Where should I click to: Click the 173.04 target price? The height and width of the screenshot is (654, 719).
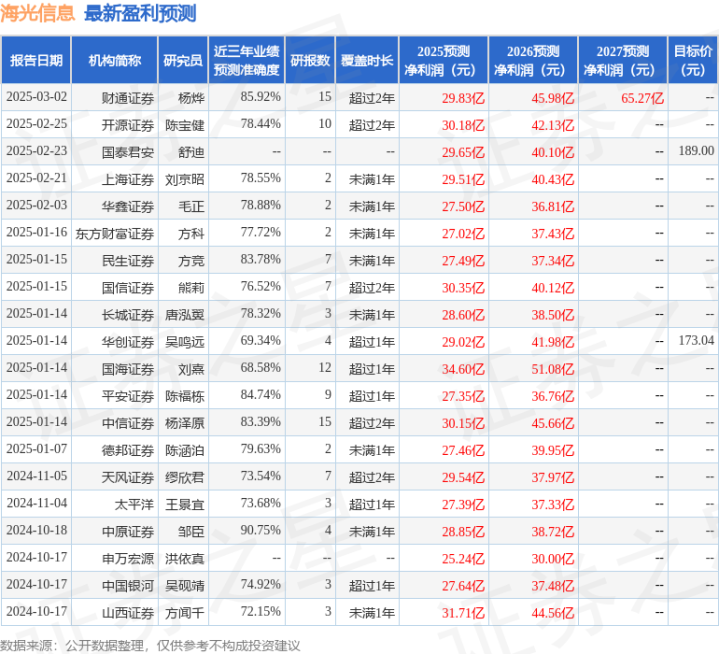(x=697, y=341)
